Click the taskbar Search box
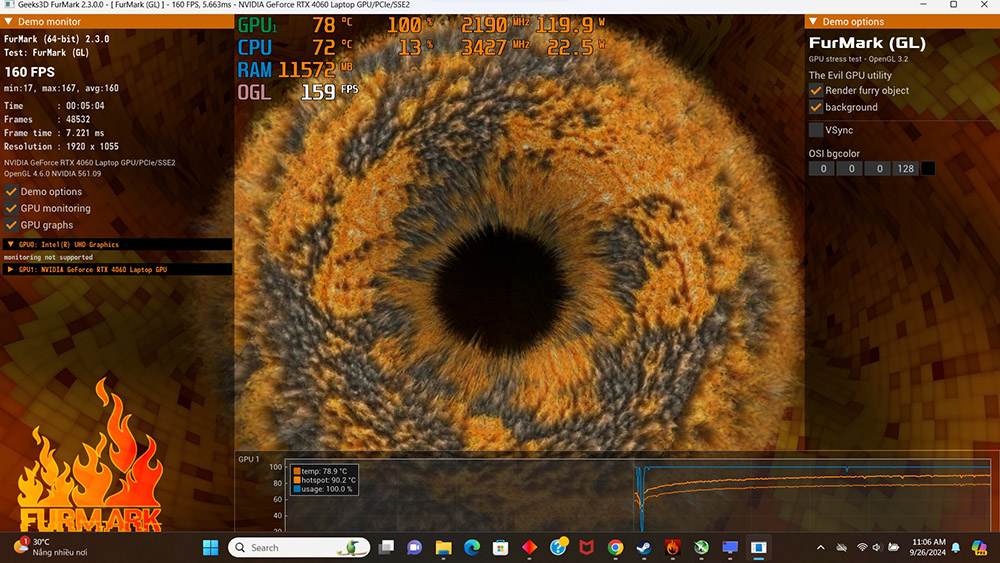This screenshot has height=563, width=1000. (x=299, y=547)
